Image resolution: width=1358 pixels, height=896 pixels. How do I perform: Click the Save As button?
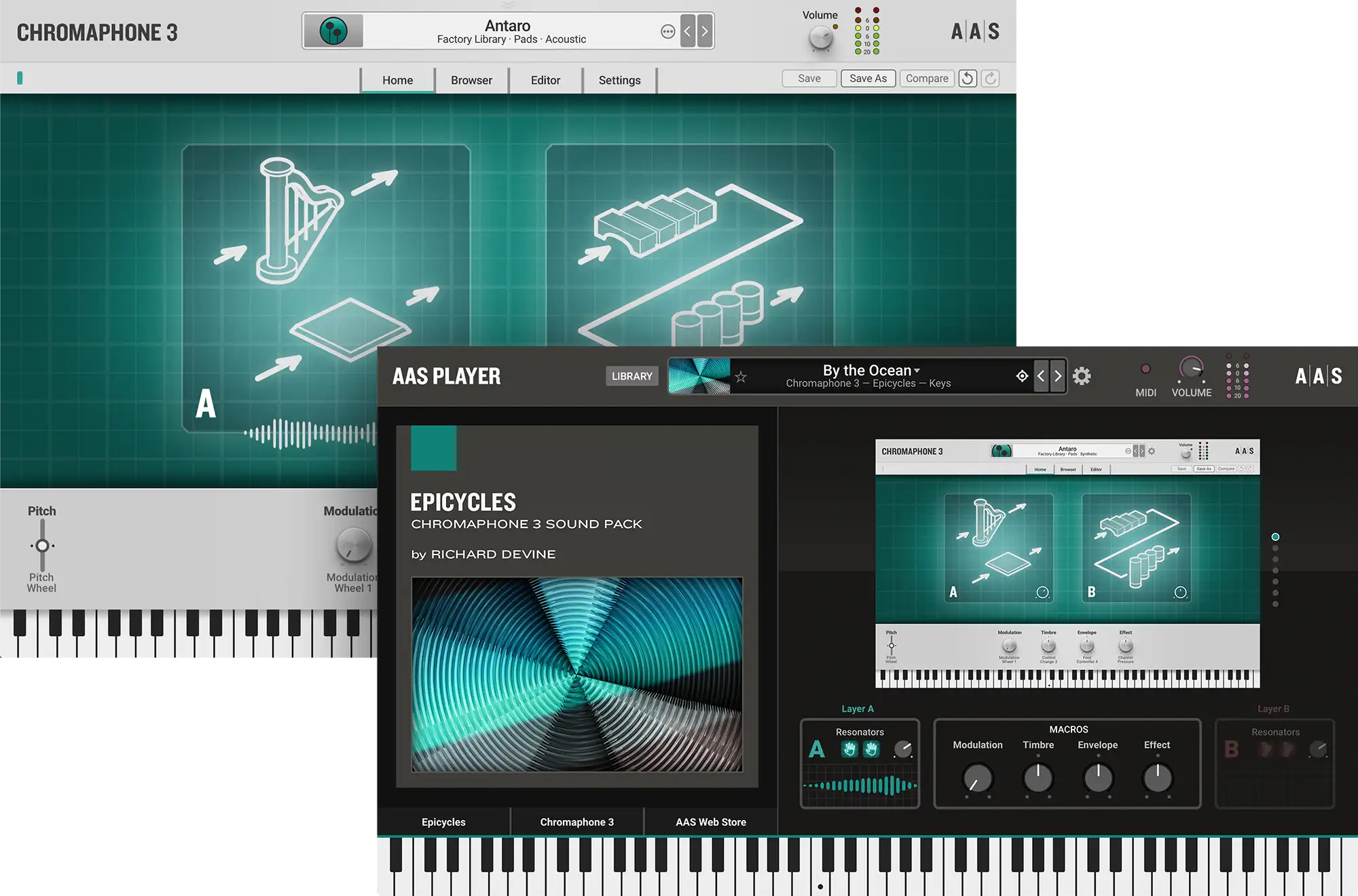868,78
